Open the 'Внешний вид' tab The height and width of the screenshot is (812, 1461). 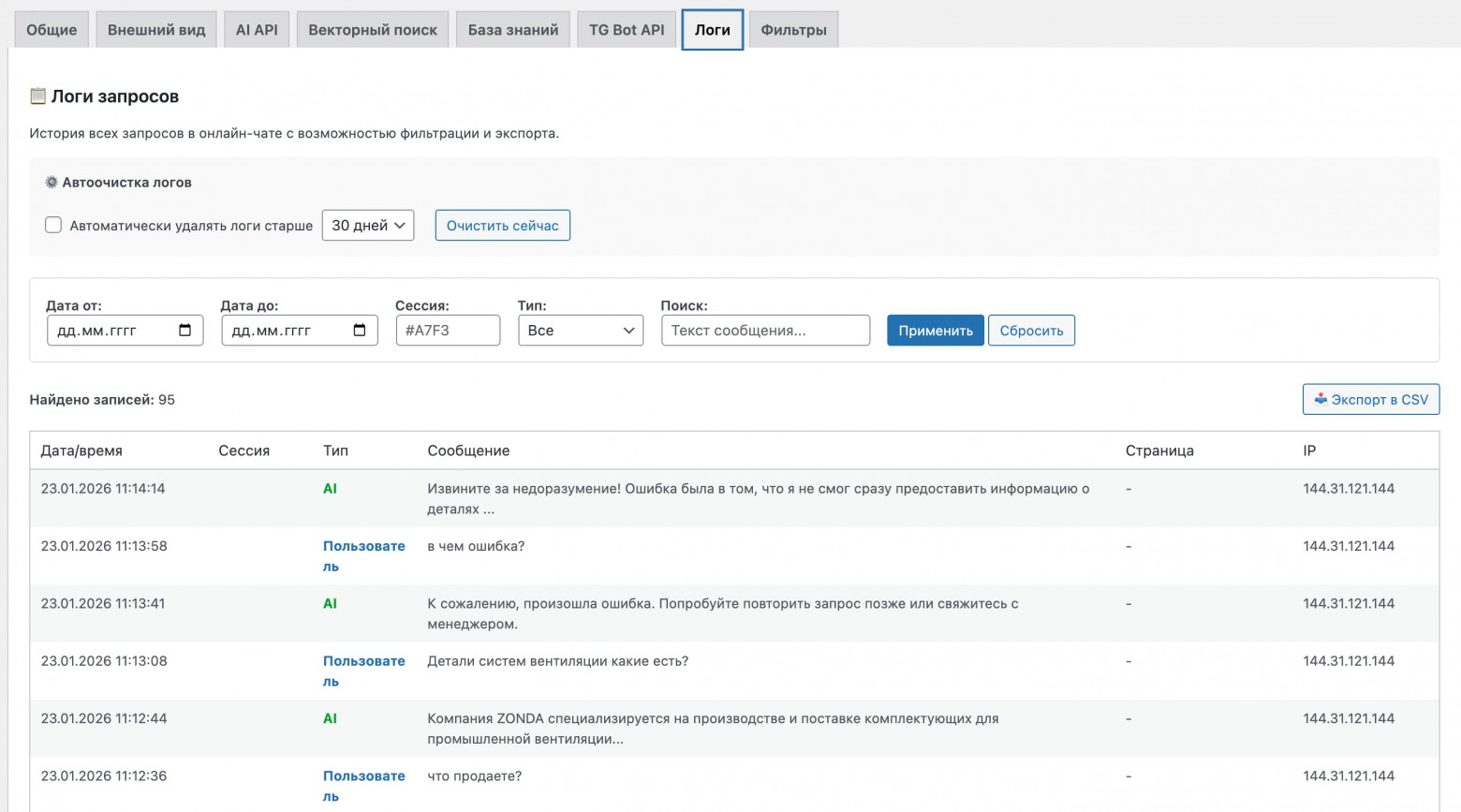(156, 30)
